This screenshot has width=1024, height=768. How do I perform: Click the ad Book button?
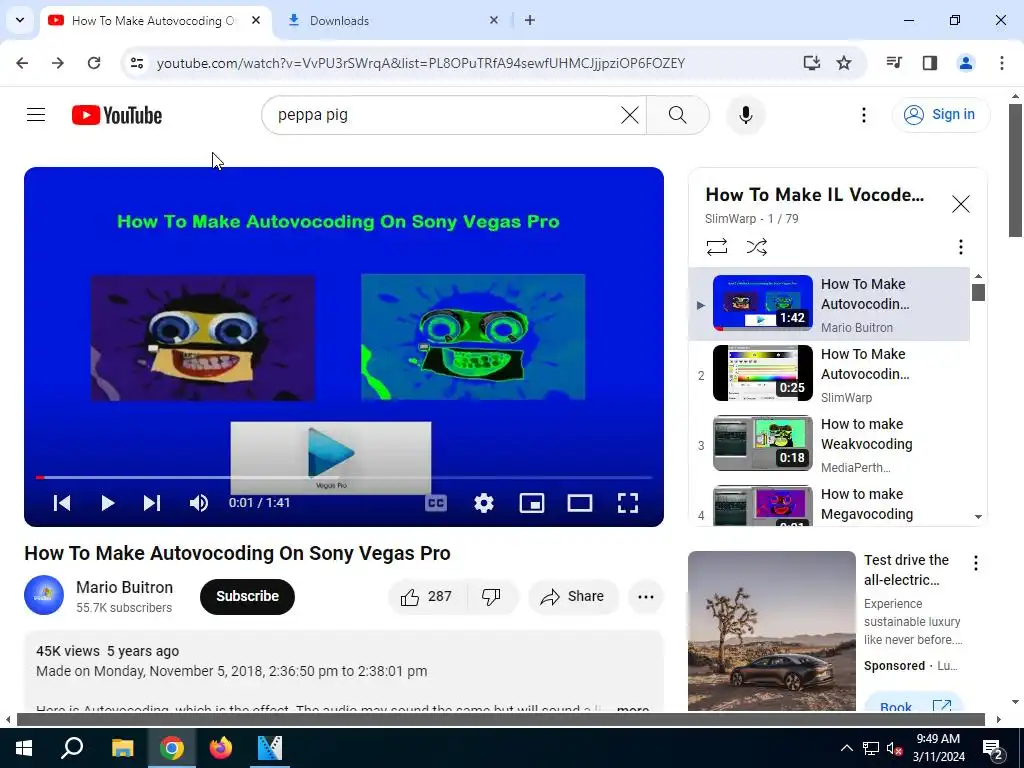click(x=913, y=704)
